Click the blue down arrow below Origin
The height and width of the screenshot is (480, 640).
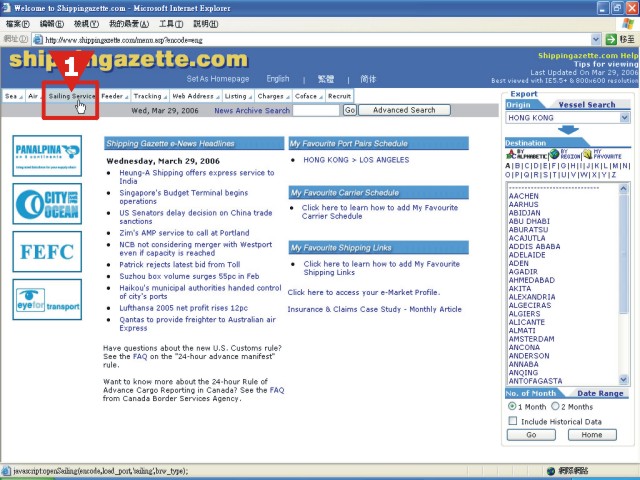coord(568,130)
